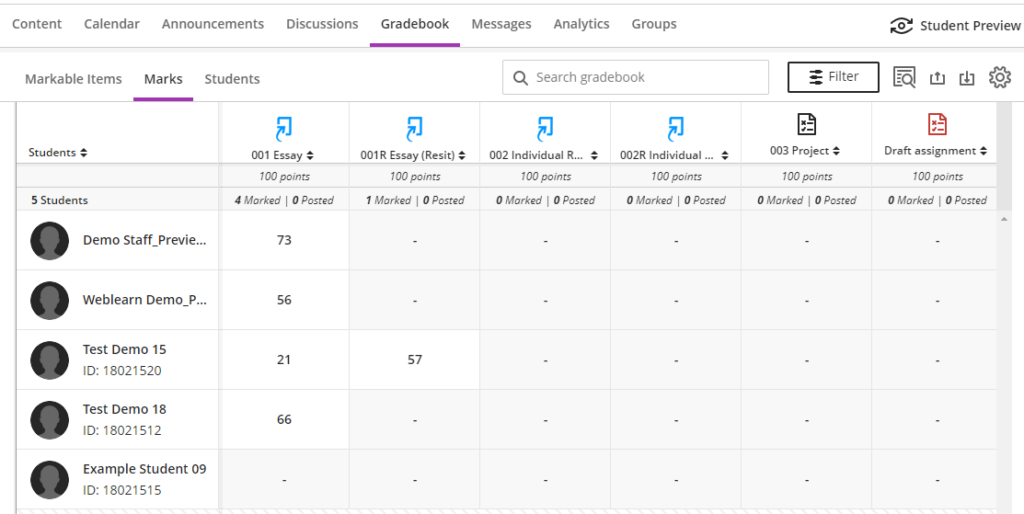Click the upload gradebook icon
The height and width of the screenshot is (514, 1024).
coord(937,78)
